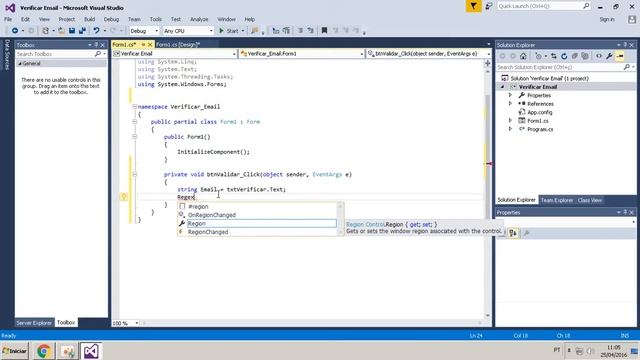640x360 pixels.
Task: Click the Start debugging button
Action: (x=229, y=31)
